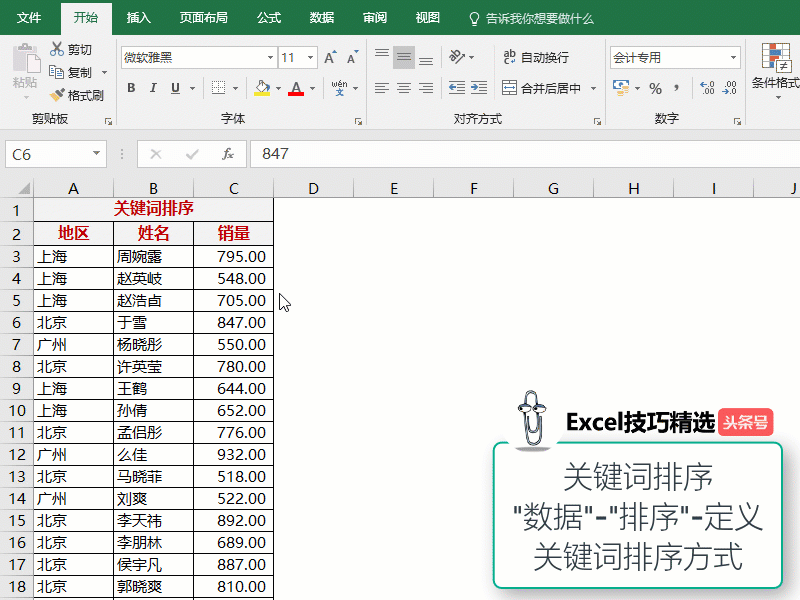Toggle Italic formatting
The image size is (800, 600).
pos(154,88)
